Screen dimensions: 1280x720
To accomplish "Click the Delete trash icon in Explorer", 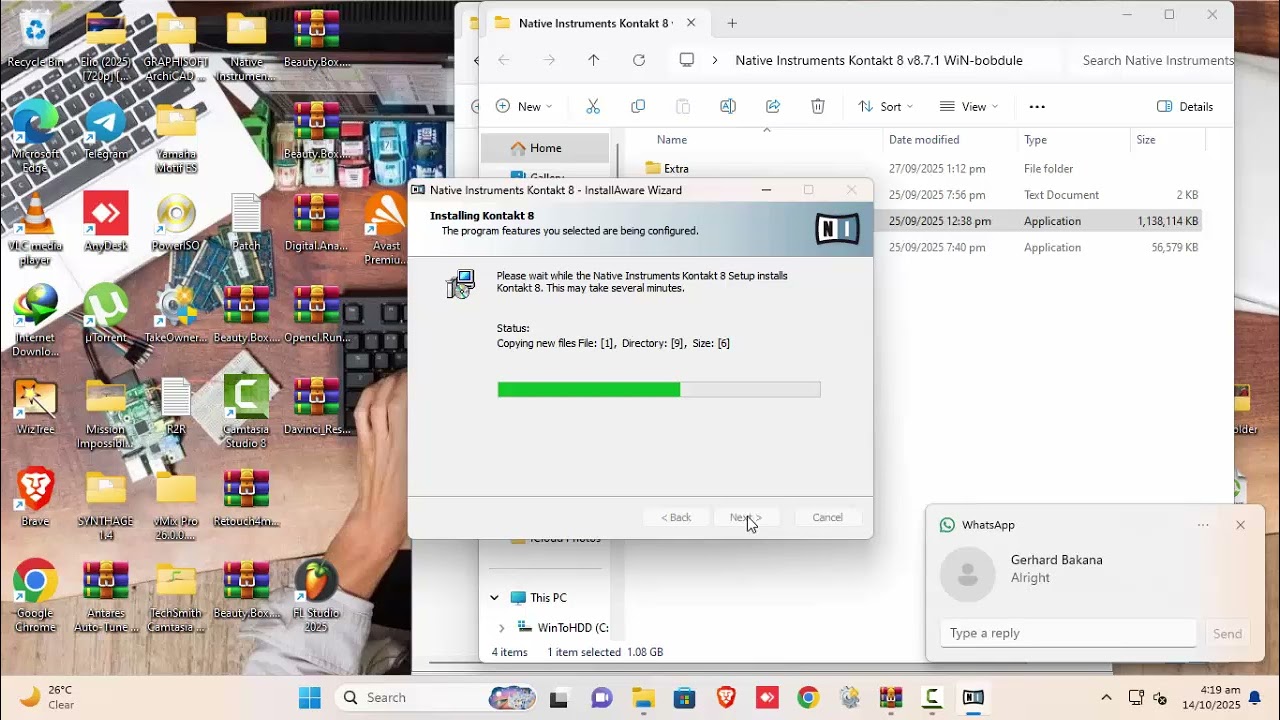I will click(818, 106).
